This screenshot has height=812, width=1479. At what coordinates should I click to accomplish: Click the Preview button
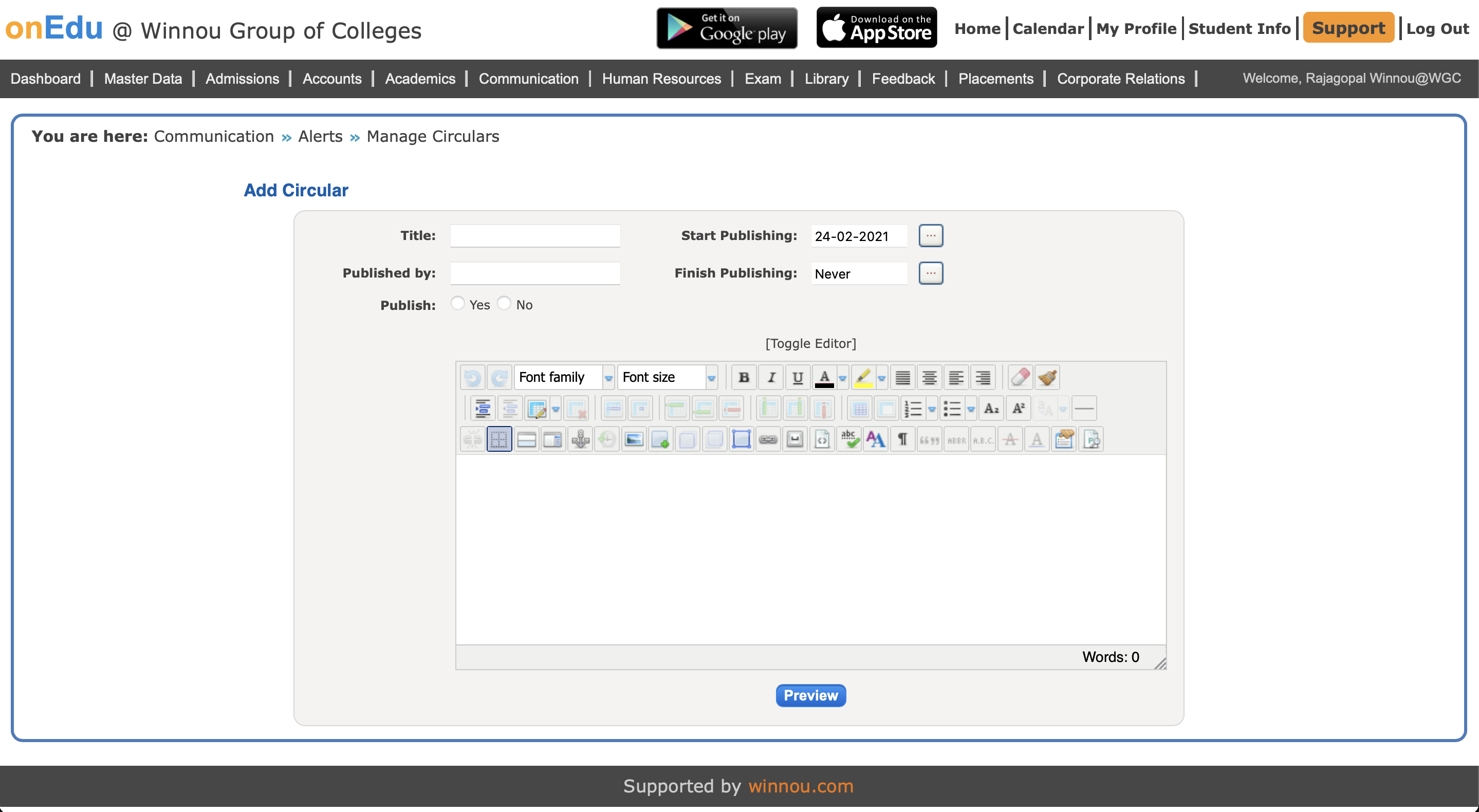pyautogui.click(x=810, y=695)
